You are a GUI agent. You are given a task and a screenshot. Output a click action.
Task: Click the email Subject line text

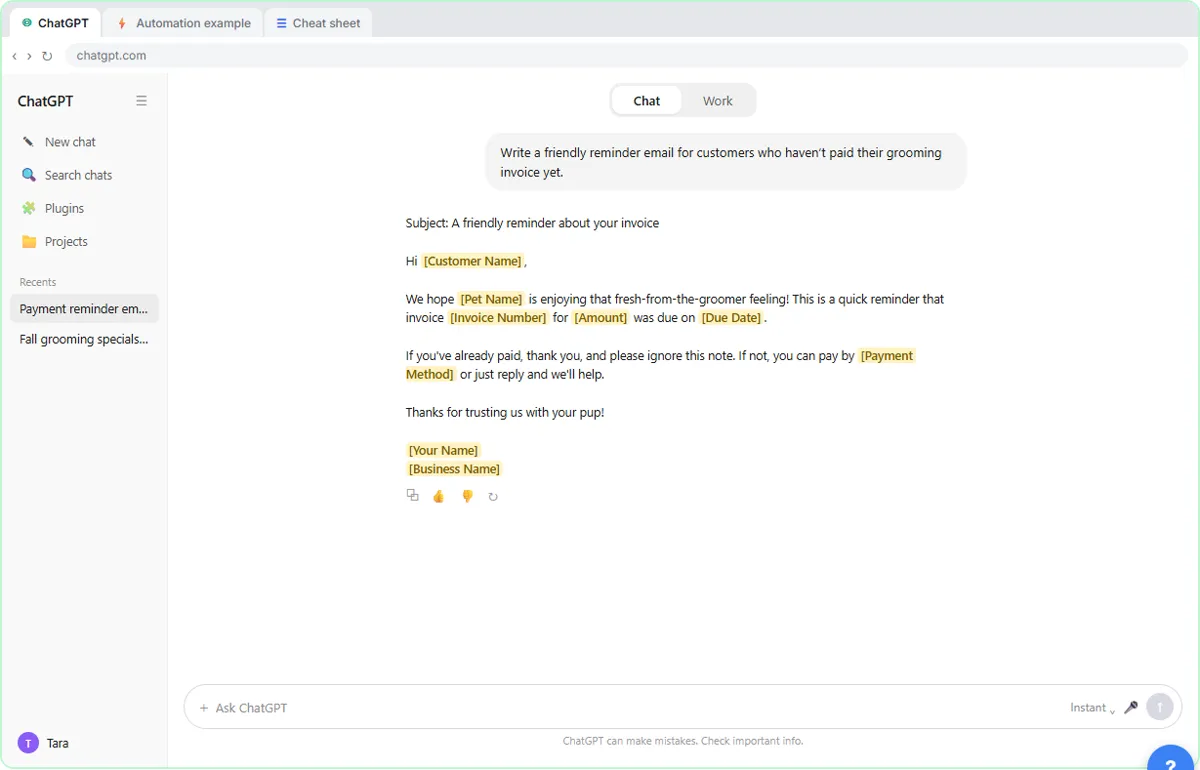(532, 223)
